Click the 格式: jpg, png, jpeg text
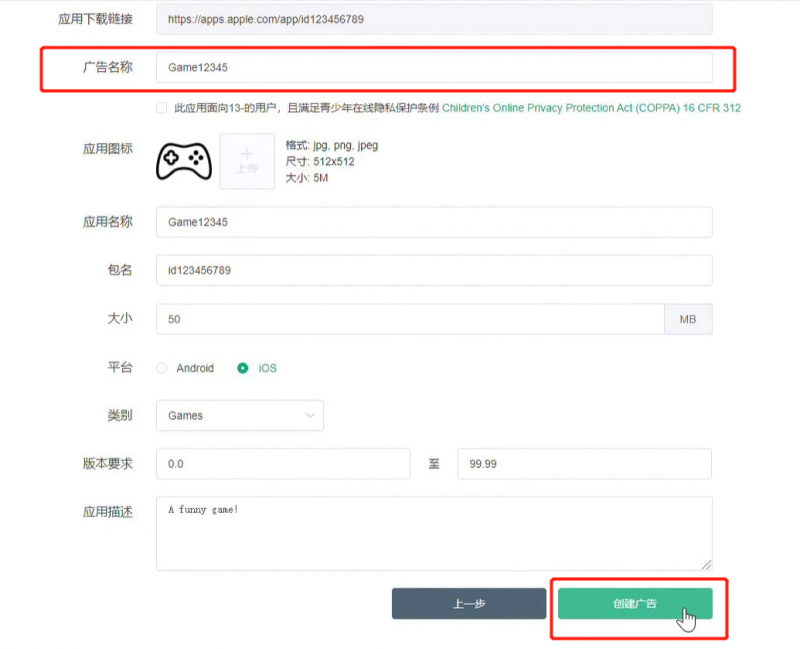800x649 pixels. click(x=332, y=145)
